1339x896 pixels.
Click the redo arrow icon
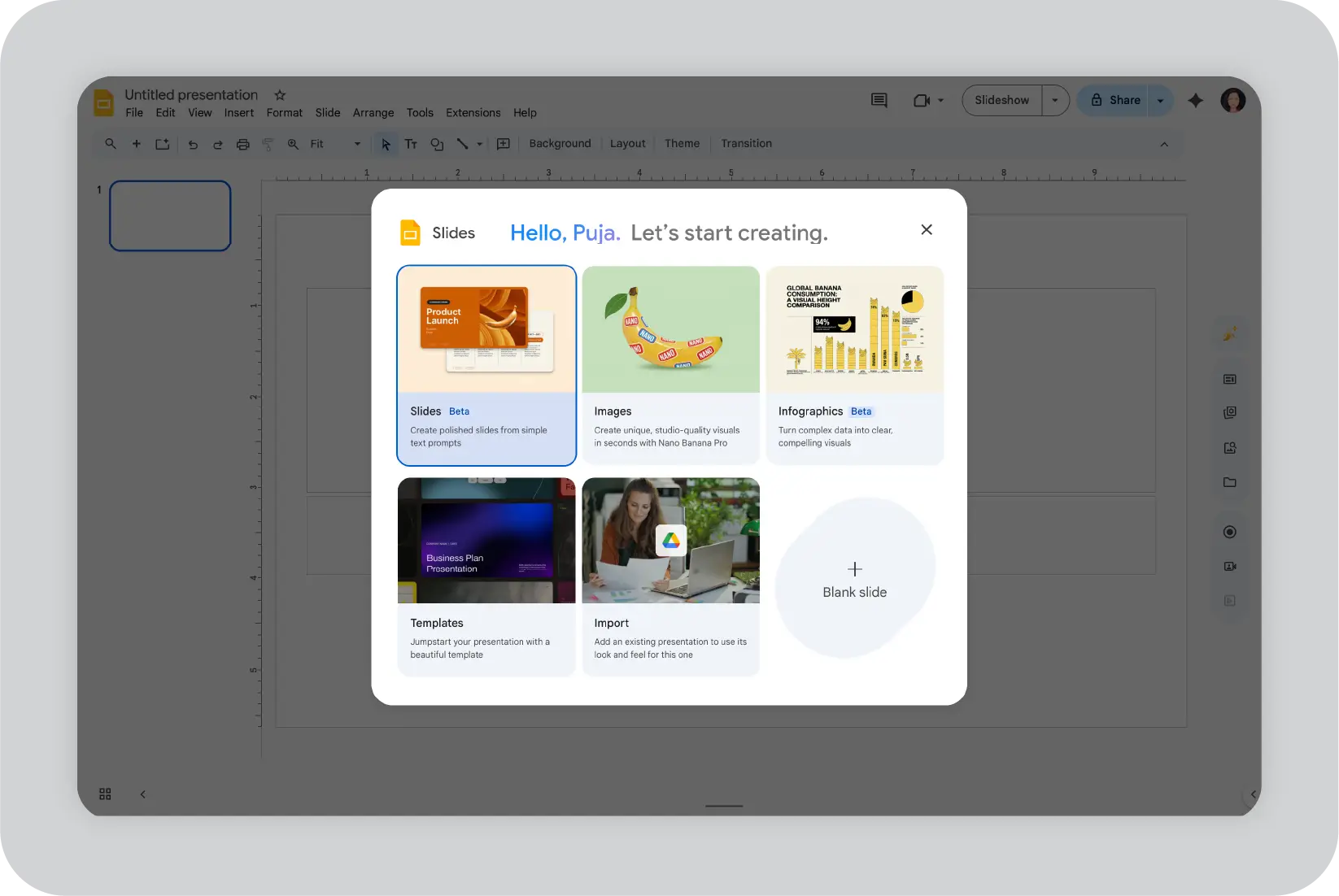(x=217, y=144)
